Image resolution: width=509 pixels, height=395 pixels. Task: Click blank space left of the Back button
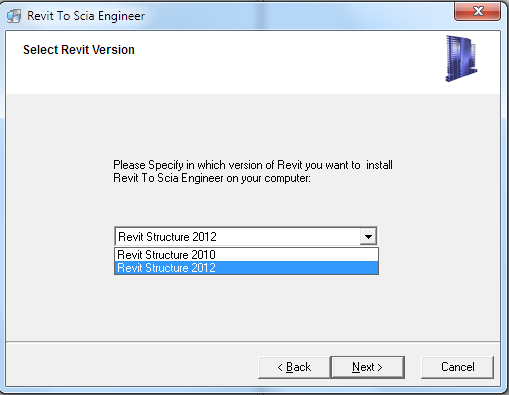coord(132,367)
